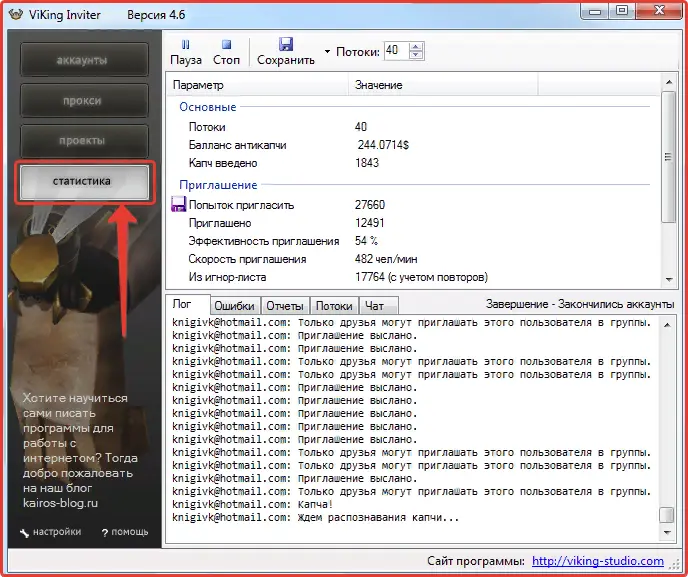Select the Капч введено row
The width and height of the screenshot is (688, 577).
(x=412, y=163)
